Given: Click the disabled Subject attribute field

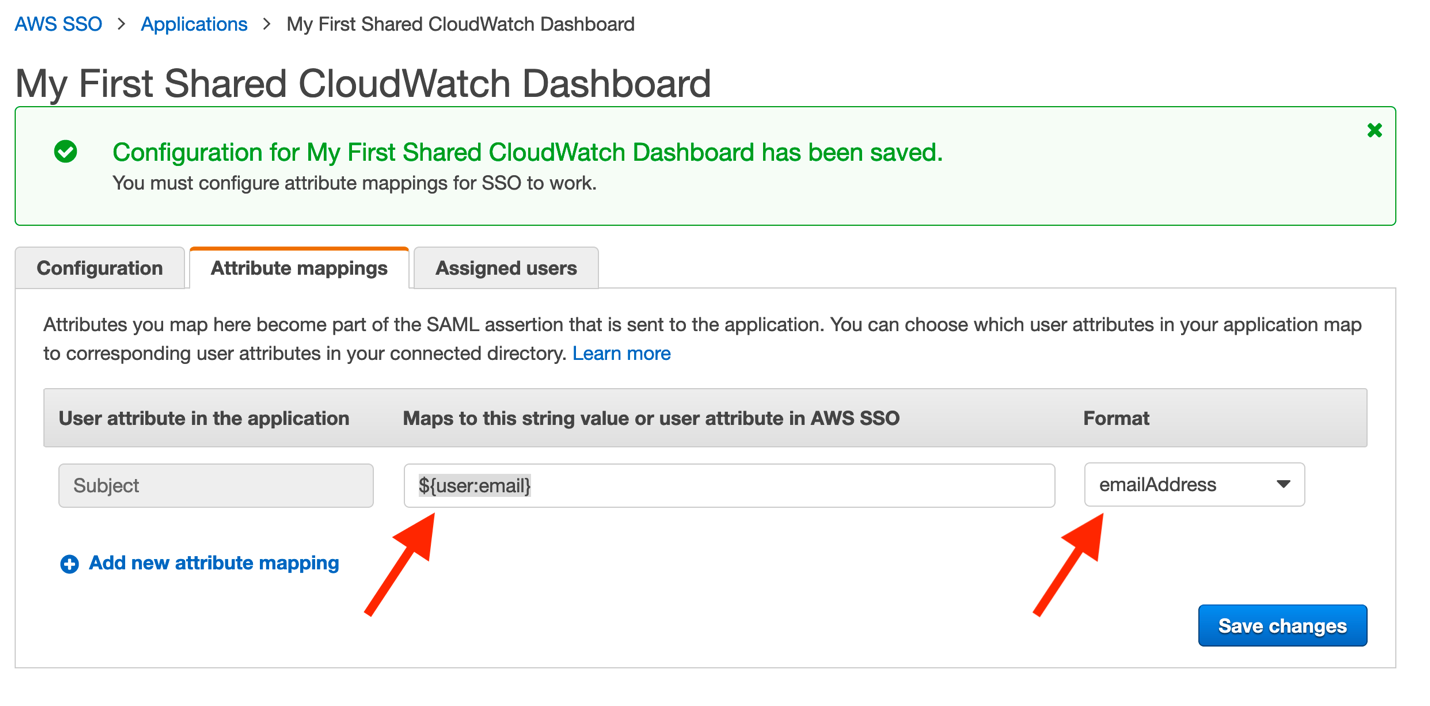Looking at the screenshot, I should pyautogui.click(x=215, y=485).
